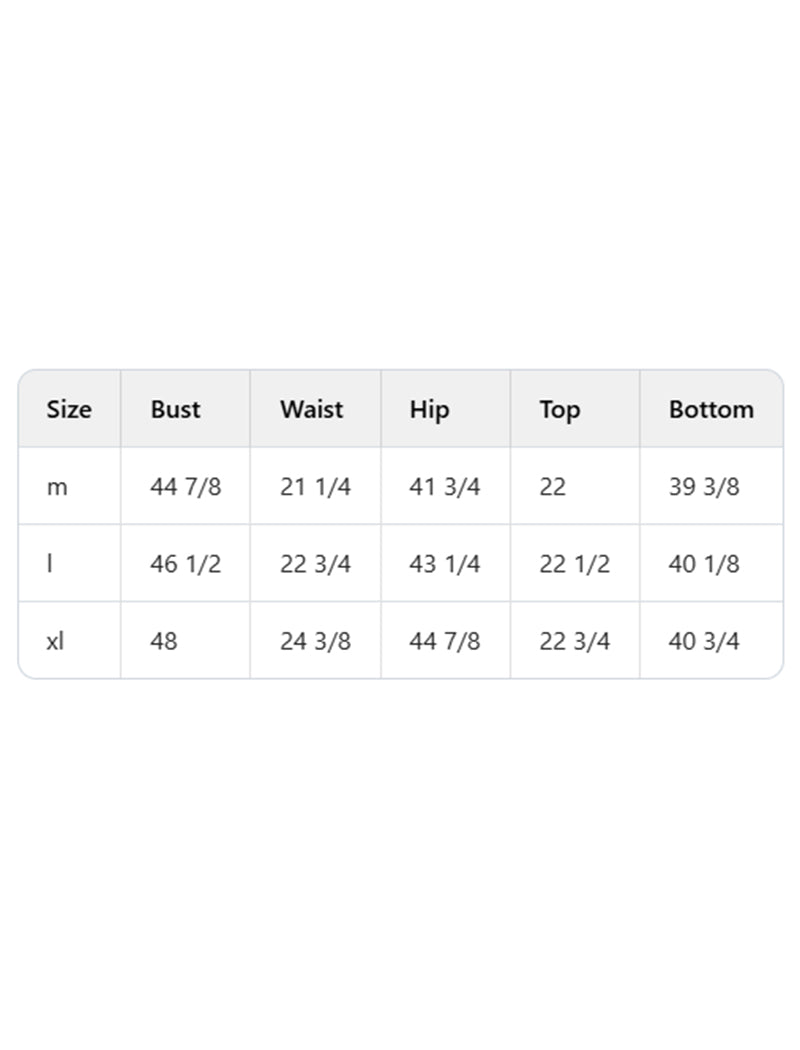800x1050 pixels.
Task: Select waist value 22 3/4 in large row
Action: pos(315,564)
